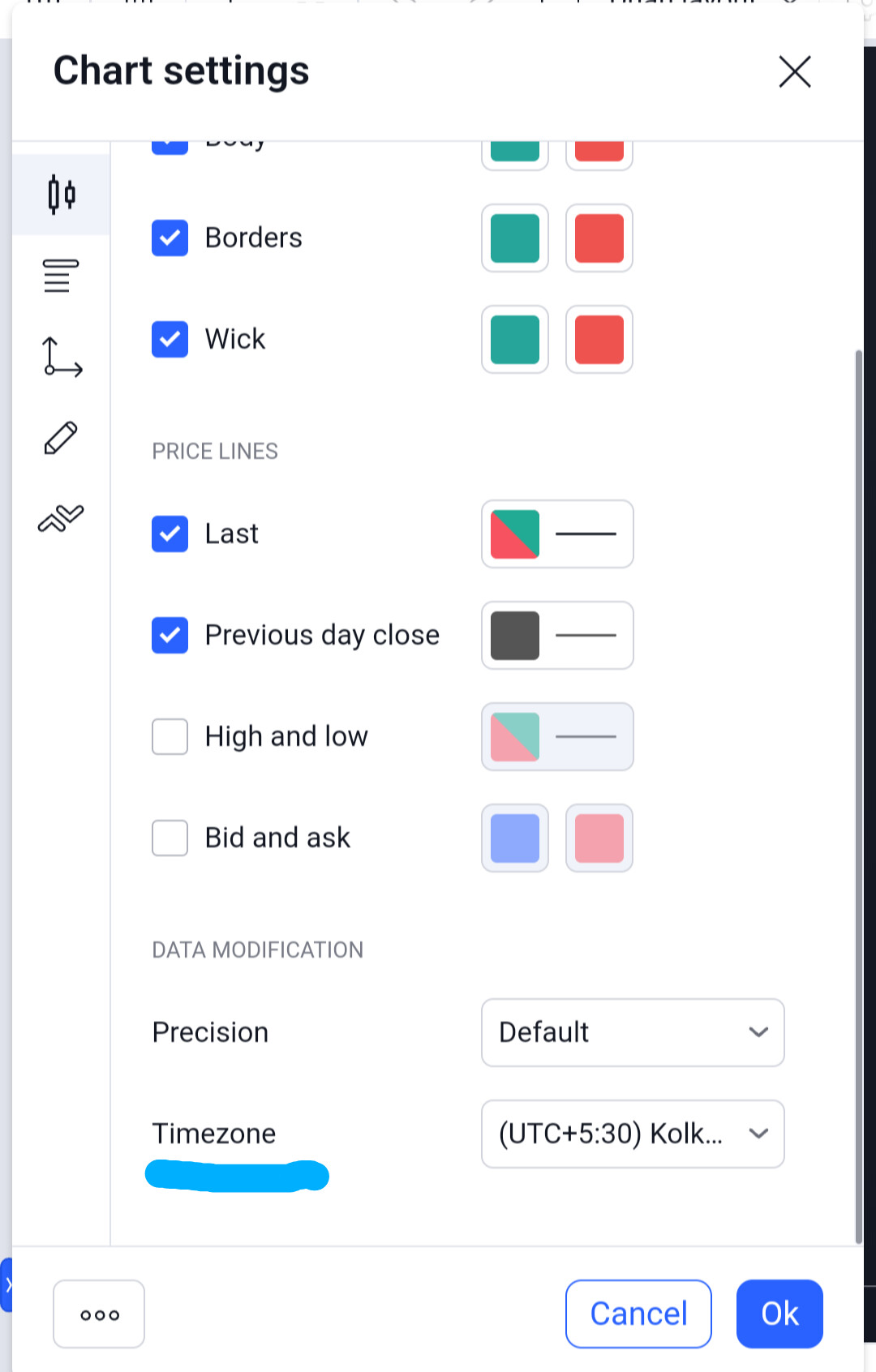This screenshot has height=1372, width=876.
Task: Disable the Wick checkbox
Action: pyautogui.click(x=170, y=339)
